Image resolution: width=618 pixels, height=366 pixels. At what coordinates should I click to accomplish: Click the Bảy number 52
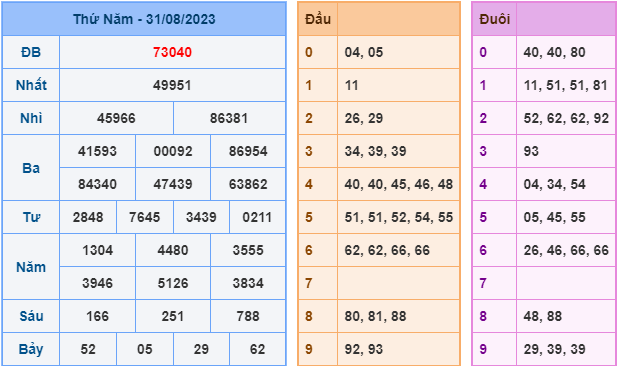tap(88, 349)
